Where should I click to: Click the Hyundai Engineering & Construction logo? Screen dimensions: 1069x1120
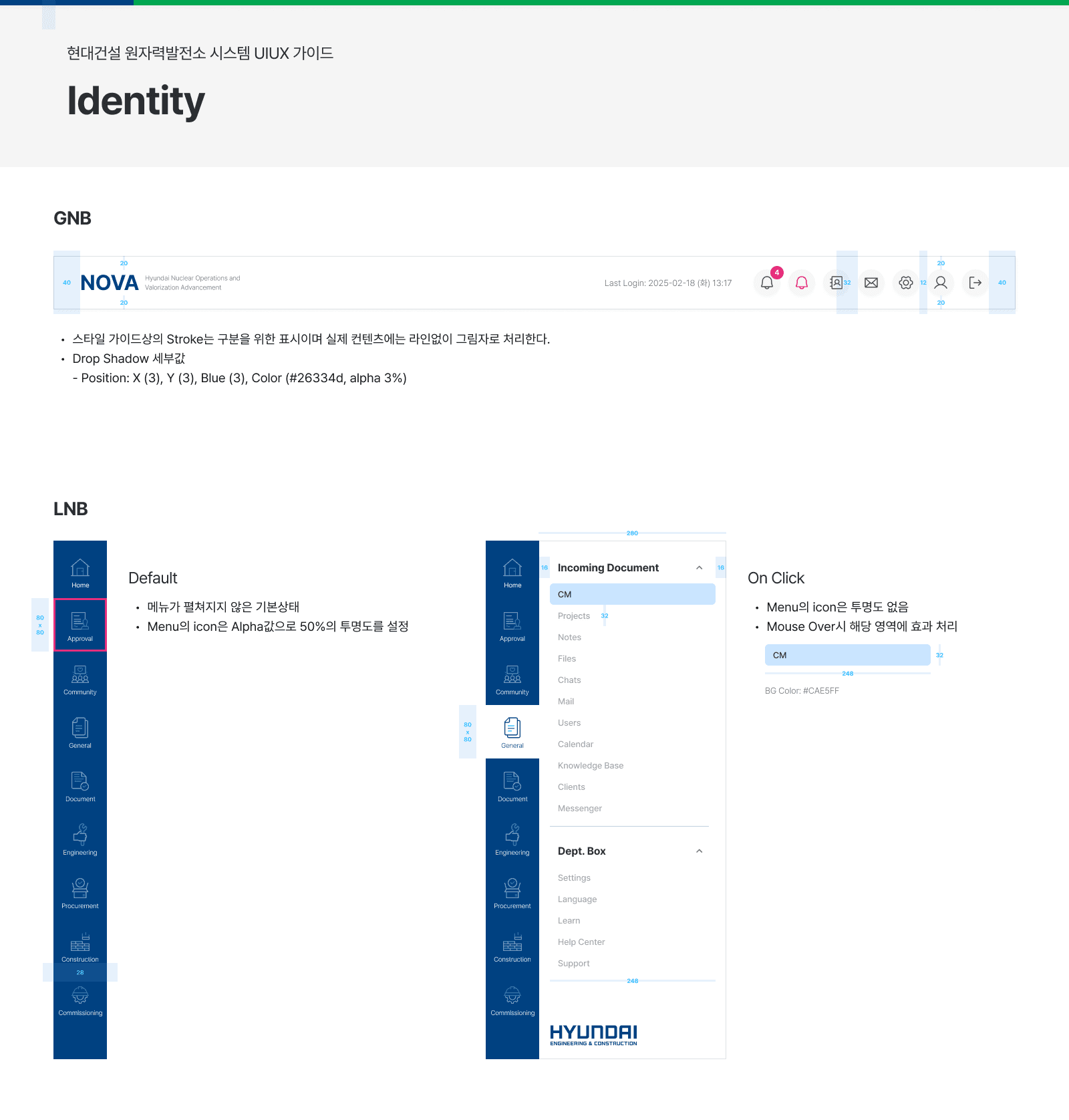(593, 1034)
